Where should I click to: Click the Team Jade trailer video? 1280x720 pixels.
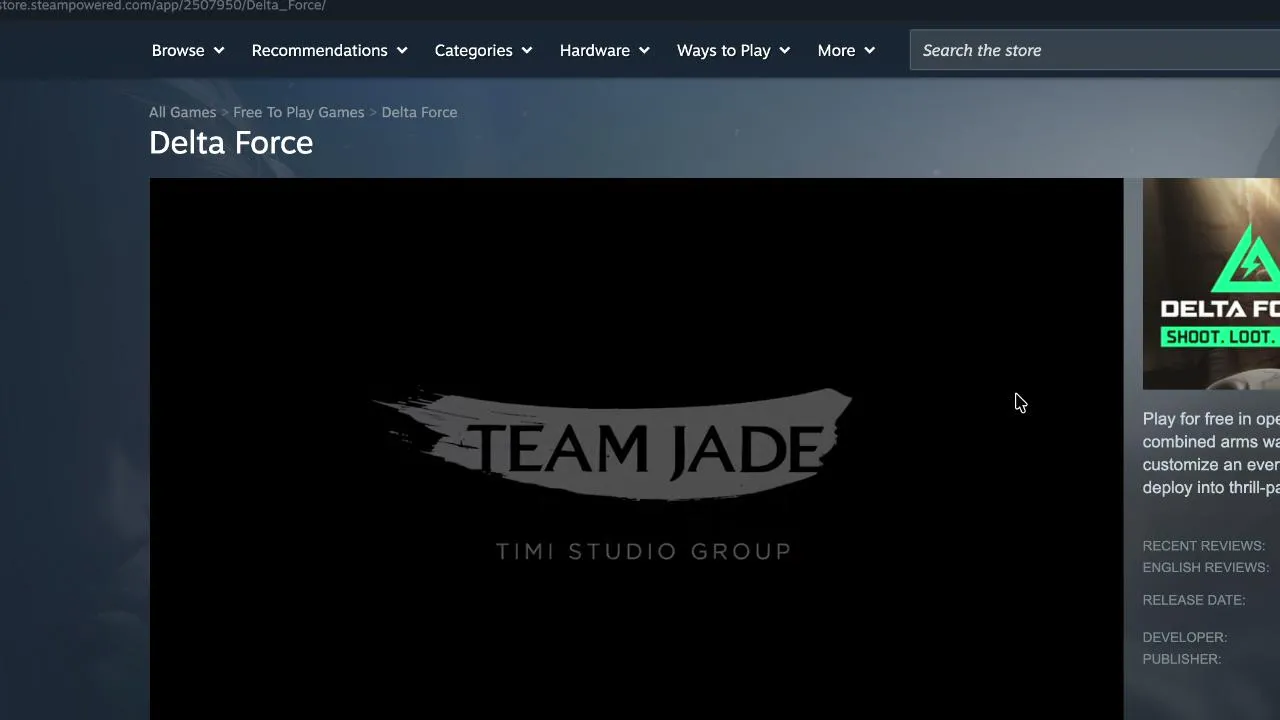tap(636, 449)
